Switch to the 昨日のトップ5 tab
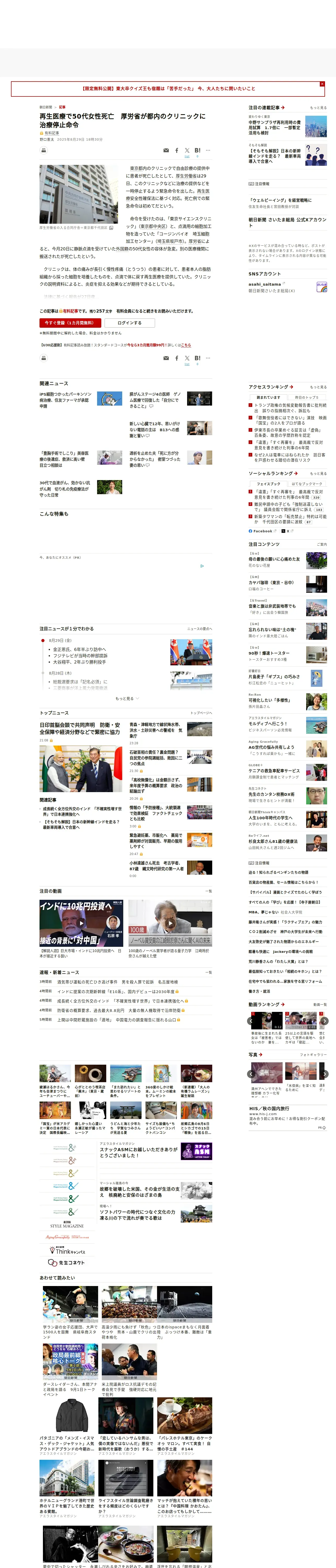Screen dimensions: 336x1568 coord(307,397)
